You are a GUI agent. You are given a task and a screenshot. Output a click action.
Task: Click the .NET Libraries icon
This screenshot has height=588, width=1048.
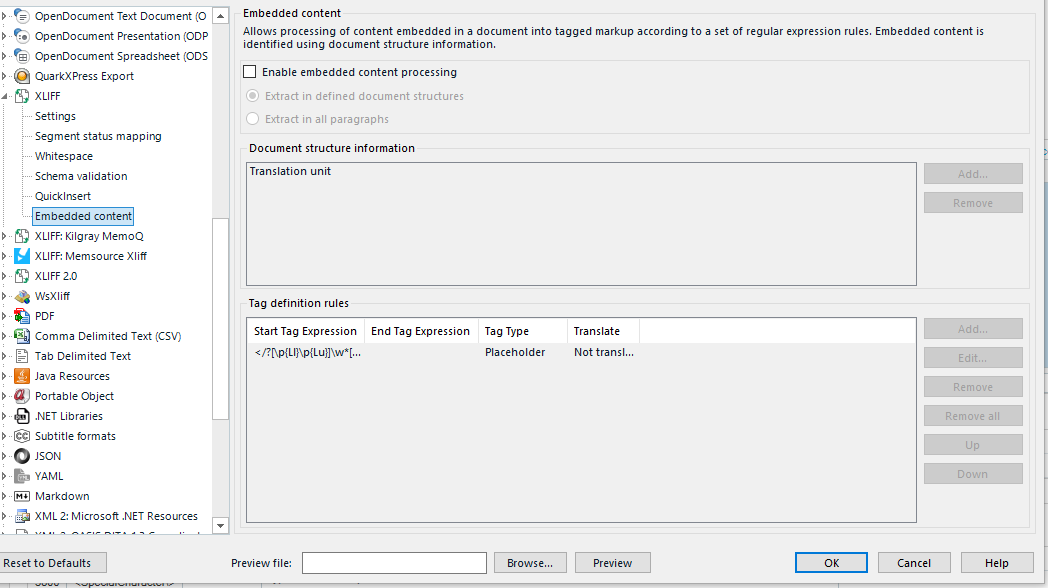click(22, 416)
